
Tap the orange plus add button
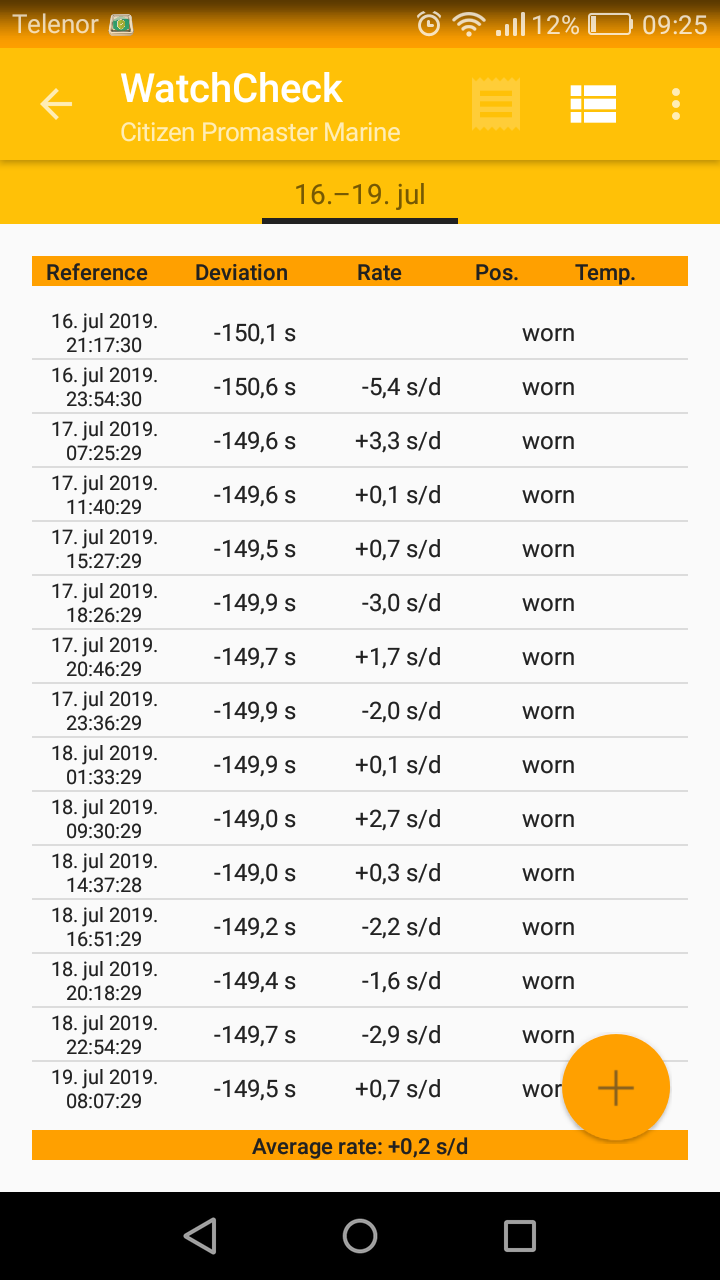(615, 1088)
